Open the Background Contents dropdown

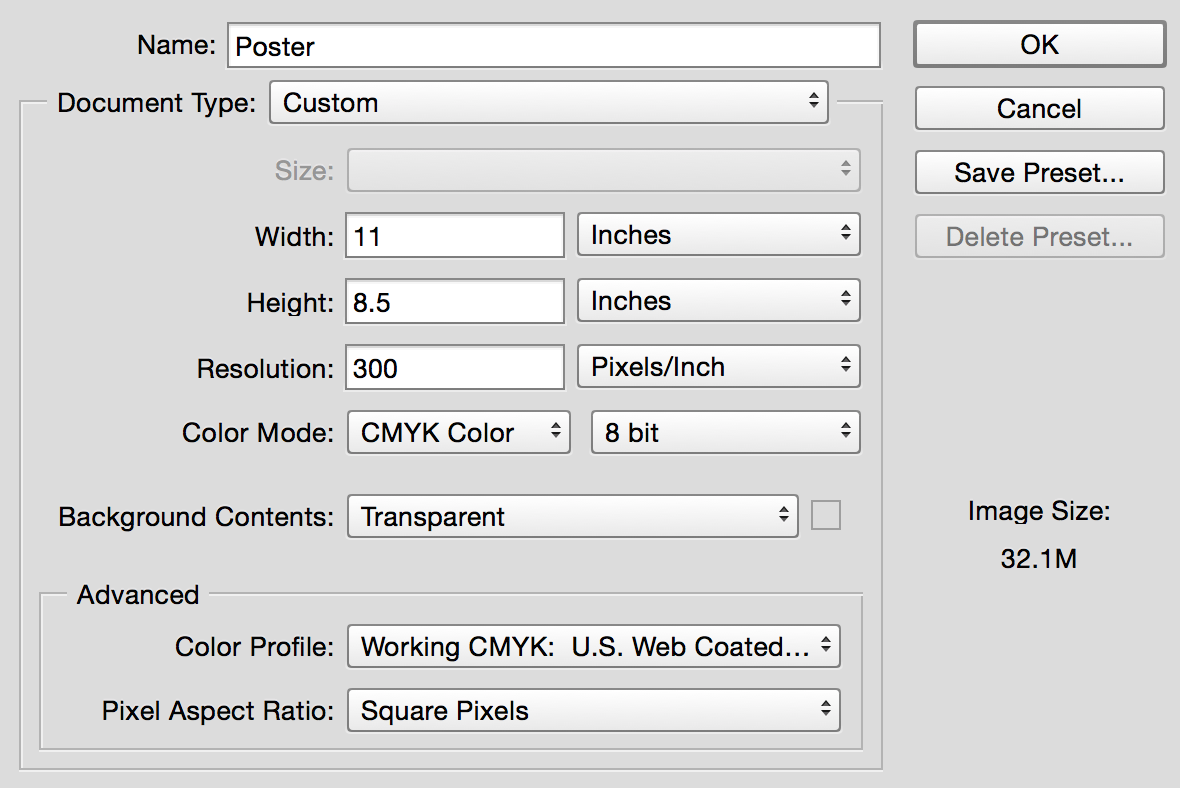572,517
